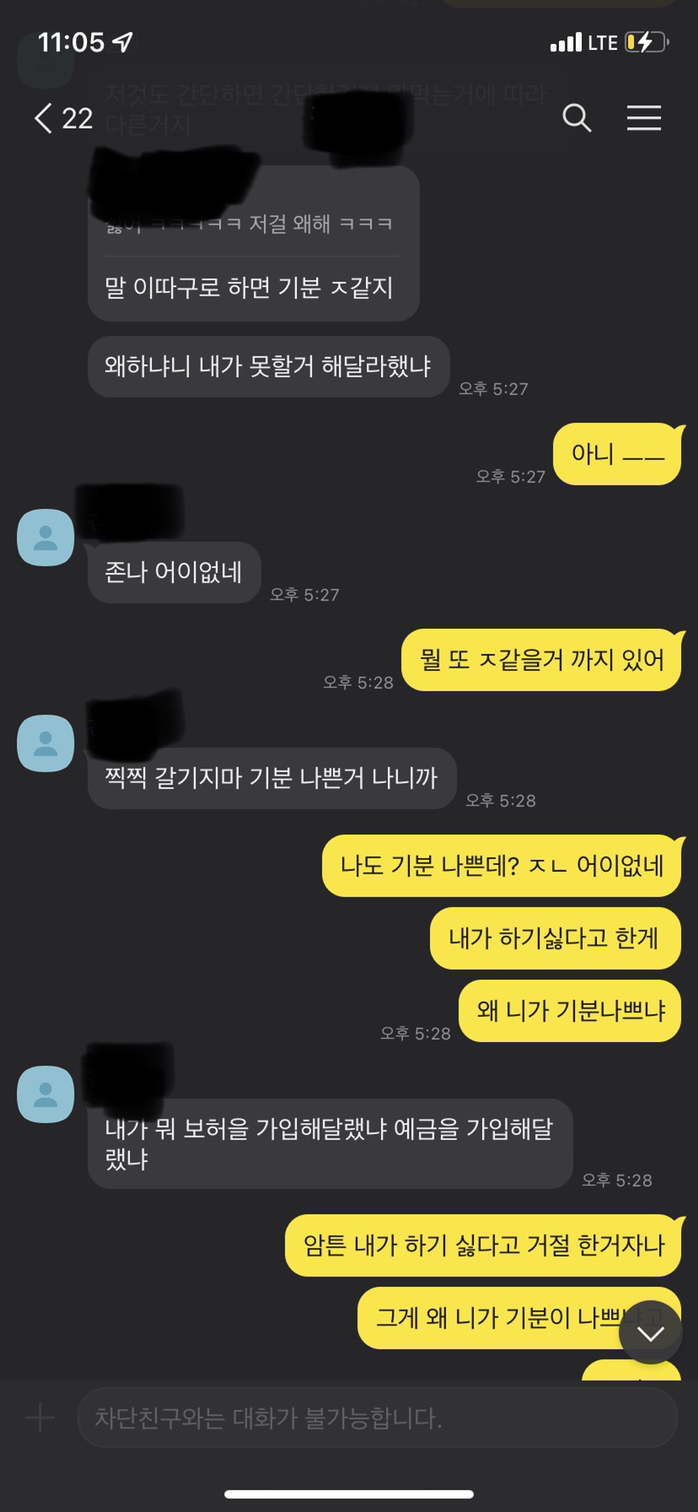698x1512 pixels.
Task: Tap the plus attachment icon
Action: [x=40, y=1417]
